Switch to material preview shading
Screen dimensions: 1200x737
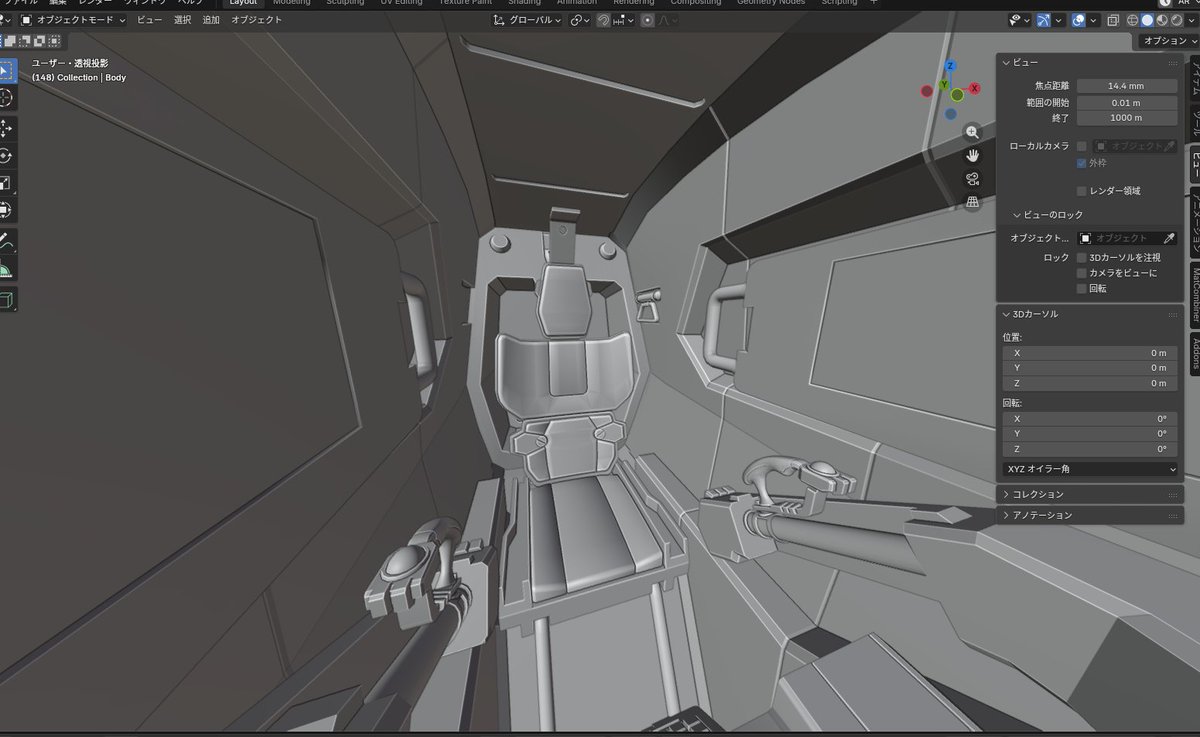tap(1161, 20)
